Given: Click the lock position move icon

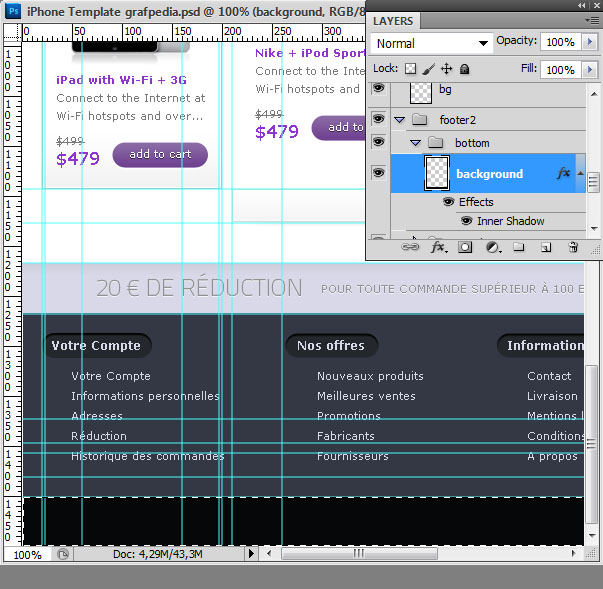Looking at the screenshot, I should 446,69.
